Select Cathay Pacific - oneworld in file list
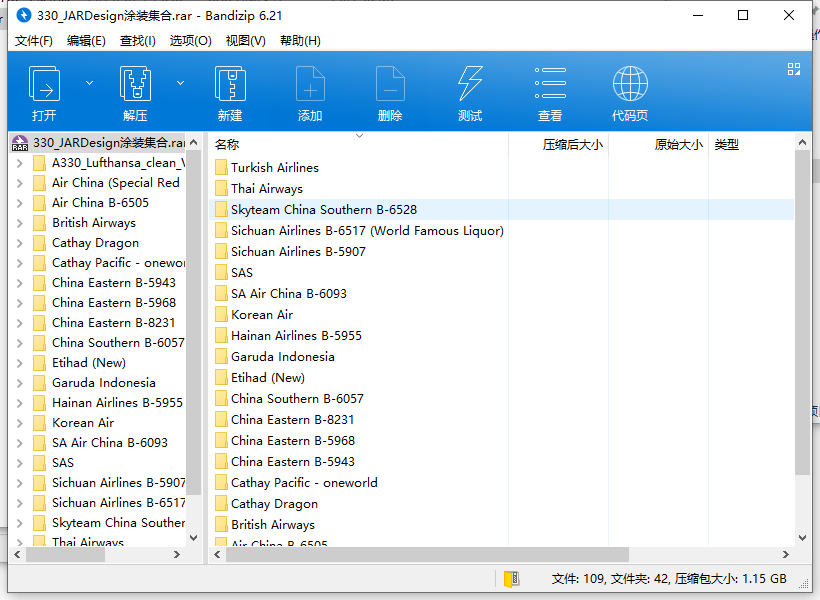This screenshot has height=600, width=820. pyautogui.click(x=304, y=483)
